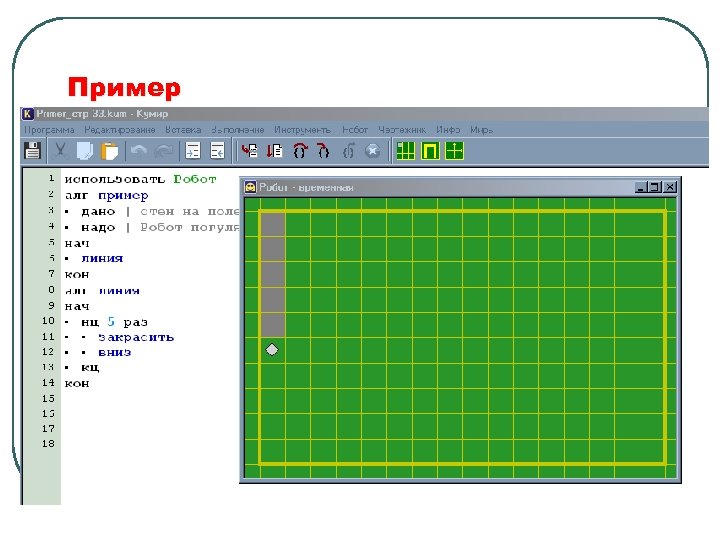Click the run program icon with red curved arrow

click(x=249, y=151)
